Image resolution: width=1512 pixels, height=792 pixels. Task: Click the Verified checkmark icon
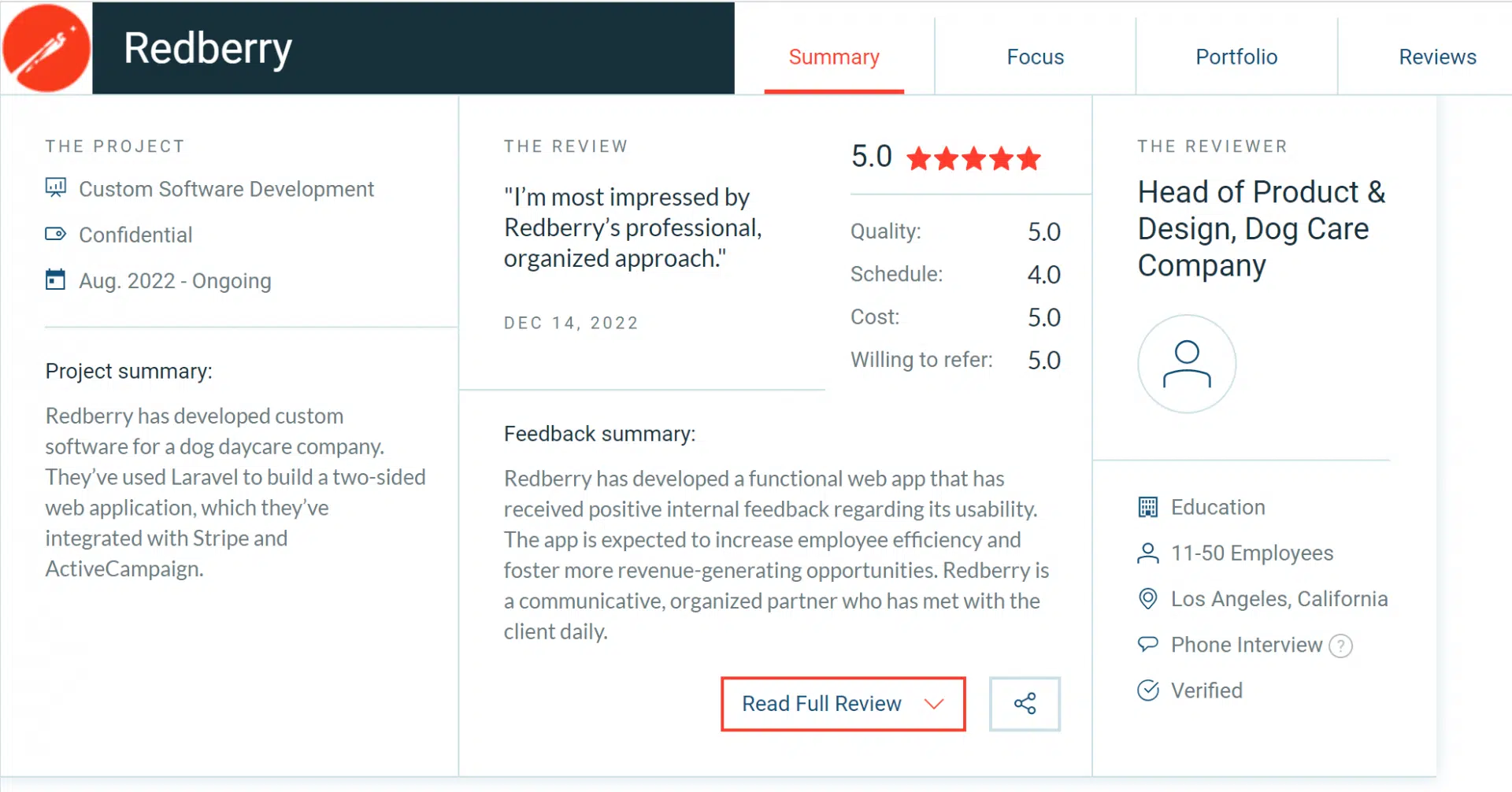[1149, 690]
